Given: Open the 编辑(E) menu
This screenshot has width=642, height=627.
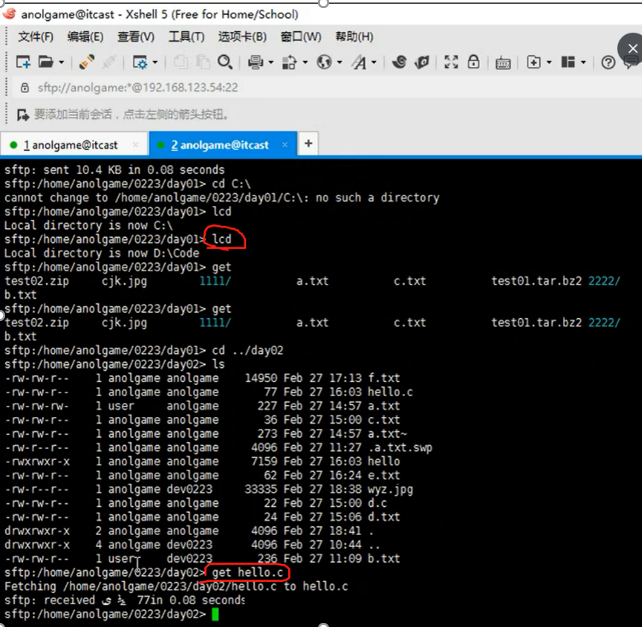Looking at the screenshot, I should coord(85,37).
